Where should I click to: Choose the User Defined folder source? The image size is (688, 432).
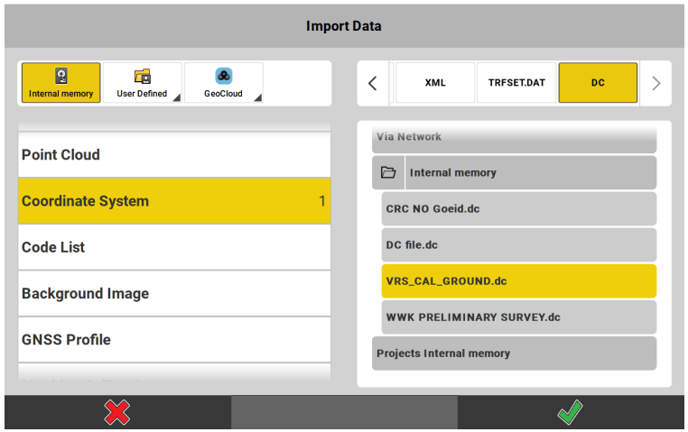(x=142, y=83)
